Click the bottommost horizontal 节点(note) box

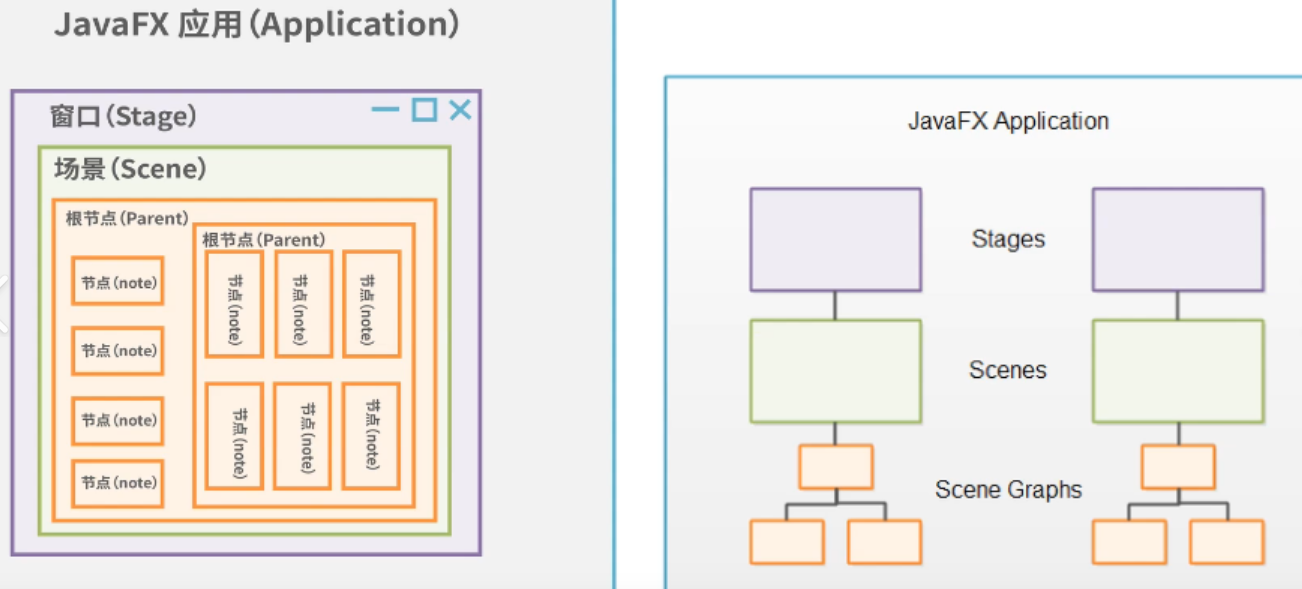click(117, 483)
